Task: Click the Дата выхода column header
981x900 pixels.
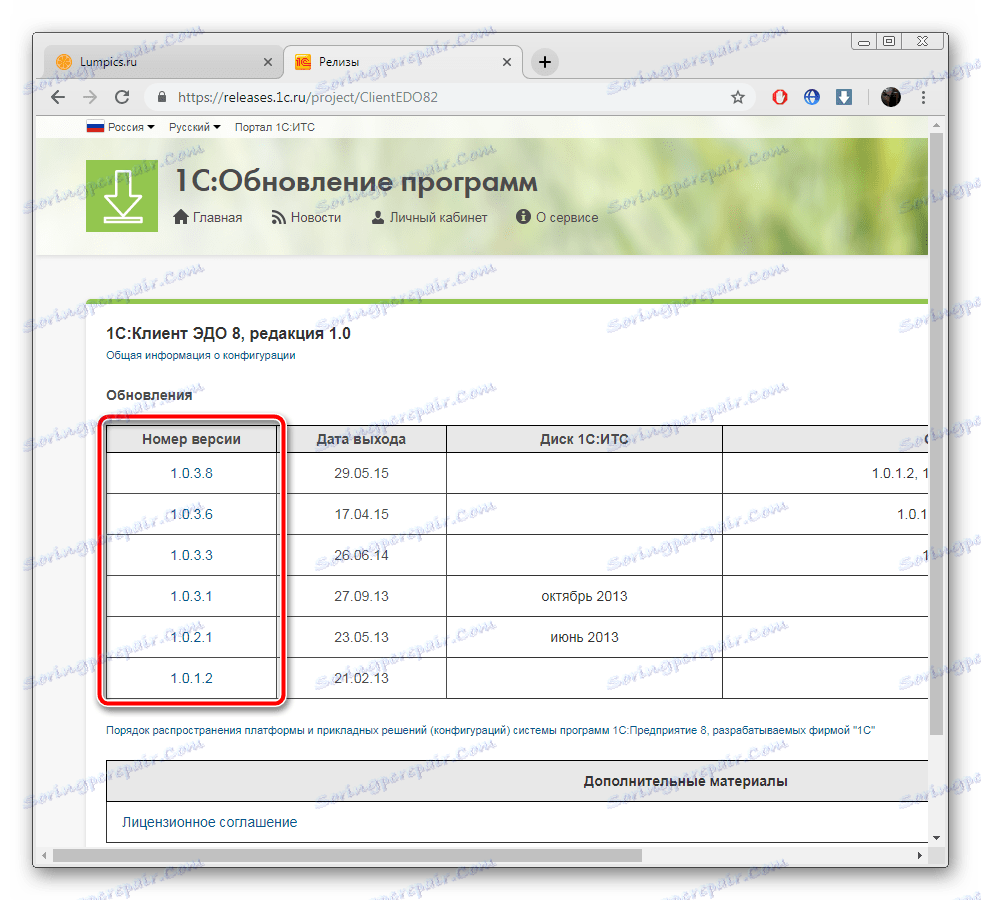Action: 361,439
